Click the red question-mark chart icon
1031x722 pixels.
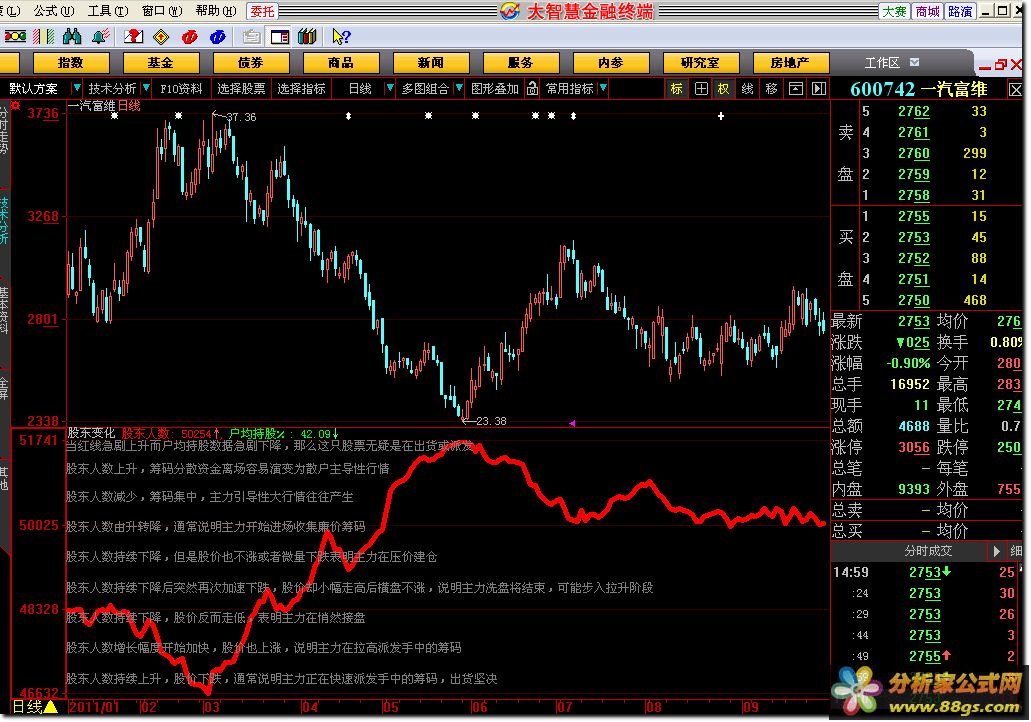(133, 36)
